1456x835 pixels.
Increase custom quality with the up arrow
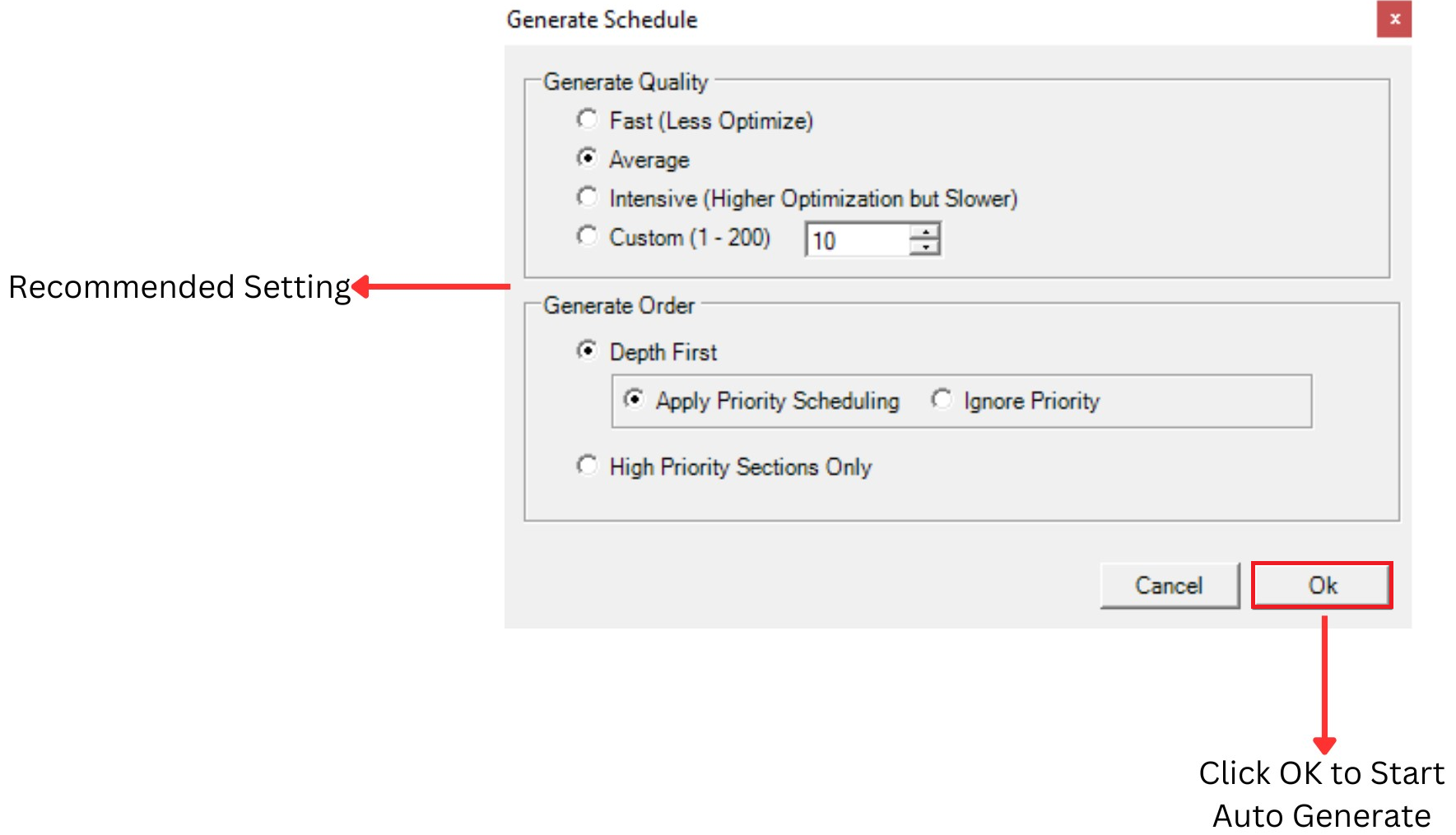[926, 232]
